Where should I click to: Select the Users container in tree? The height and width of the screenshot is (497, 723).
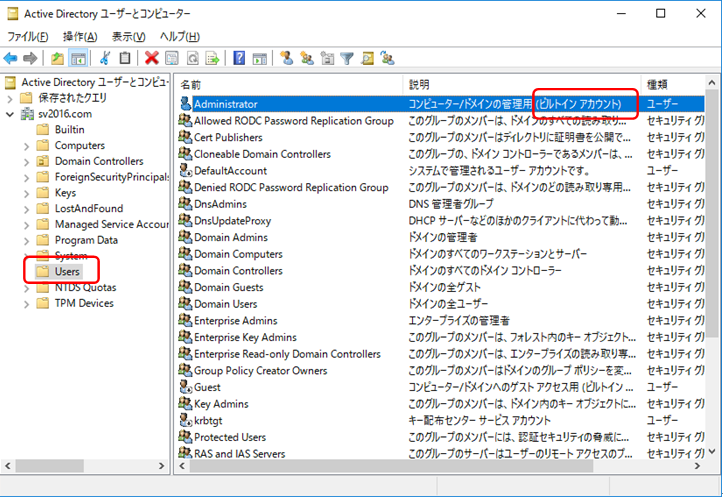tap(67, 272)
